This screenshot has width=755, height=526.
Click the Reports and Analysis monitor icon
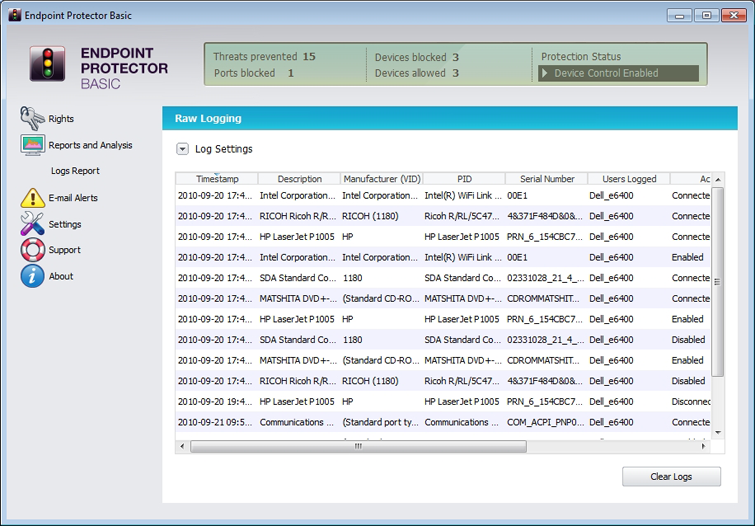pyautogui.click(x=33, y=145)
